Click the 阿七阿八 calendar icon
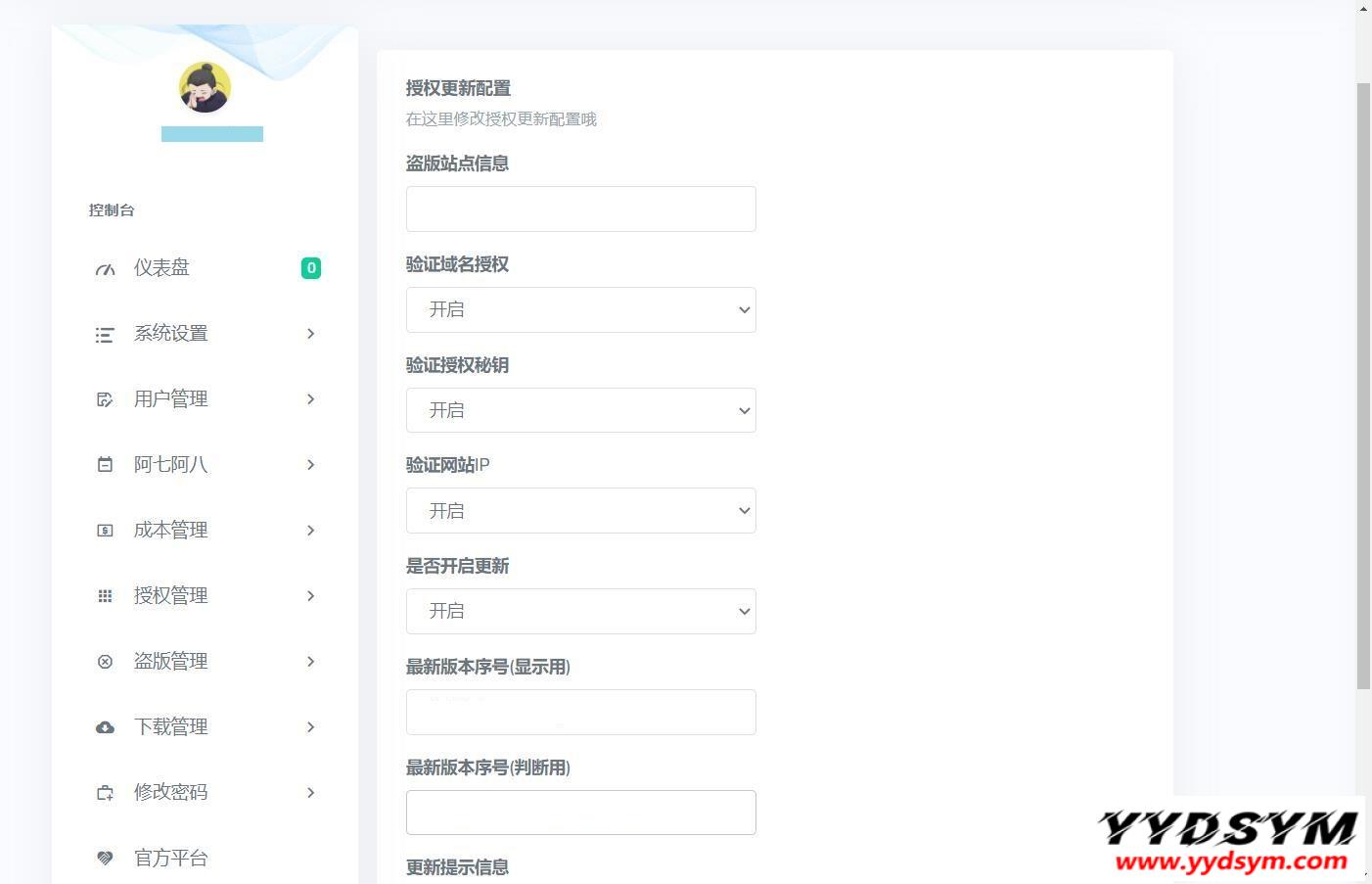The width and height of the screenshot is (1372, 884). [105, 465]
